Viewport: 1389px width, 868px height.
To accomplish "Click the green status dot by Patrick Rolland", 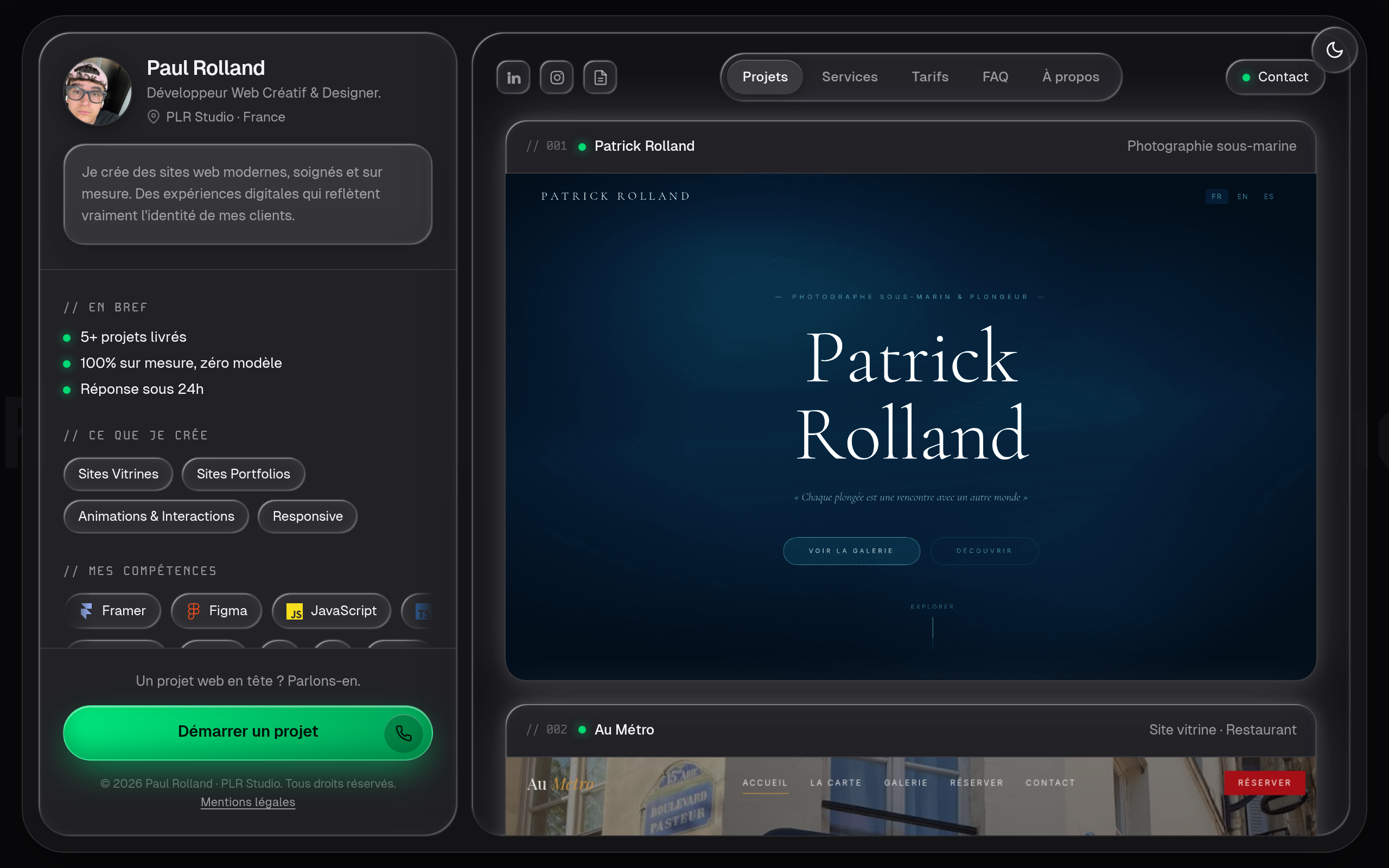I will (582, 147).
